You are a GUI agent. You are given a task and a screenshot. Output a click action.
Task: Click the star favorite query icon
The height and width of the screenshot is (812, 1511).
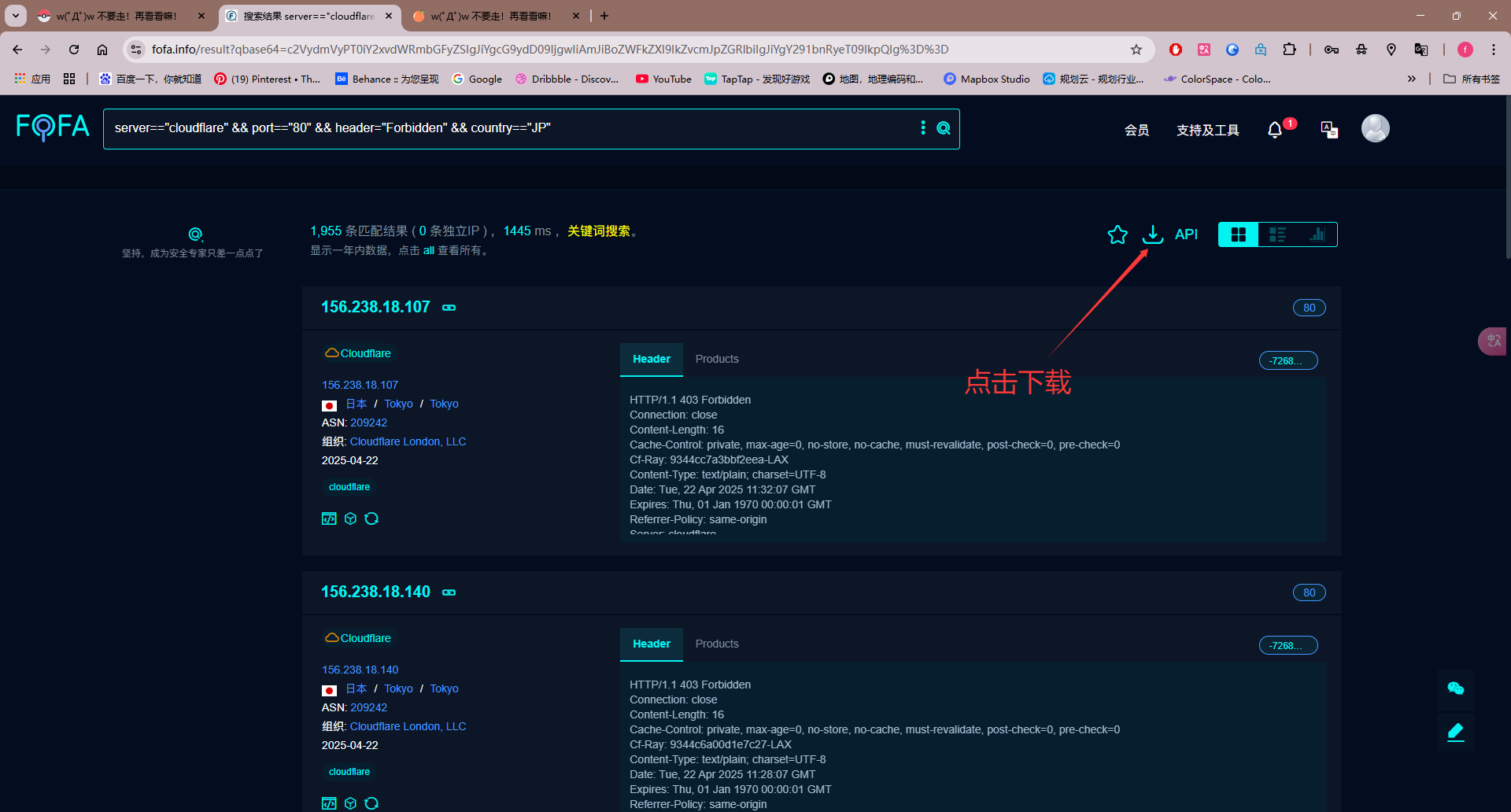click(x=1117, y=234)
